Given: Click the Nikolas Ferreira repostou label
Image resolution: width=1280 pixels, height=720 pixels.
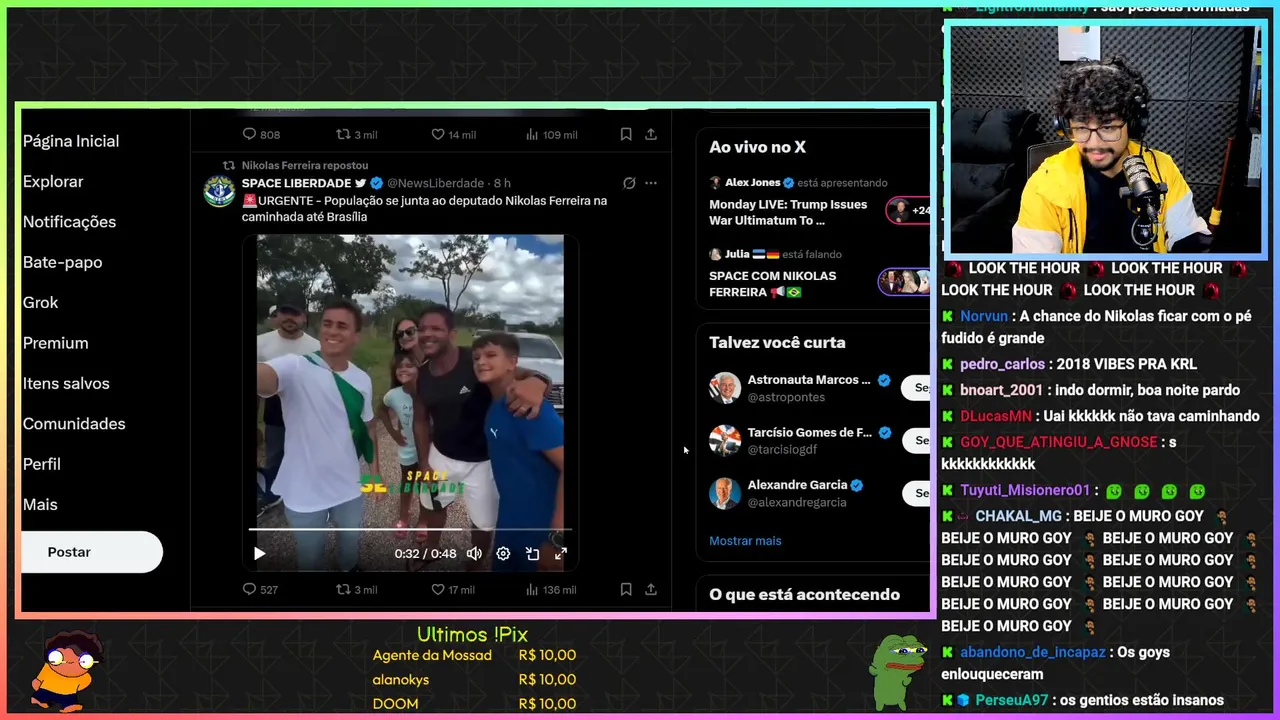Looking at the screenshot, I should click(305, 165).
